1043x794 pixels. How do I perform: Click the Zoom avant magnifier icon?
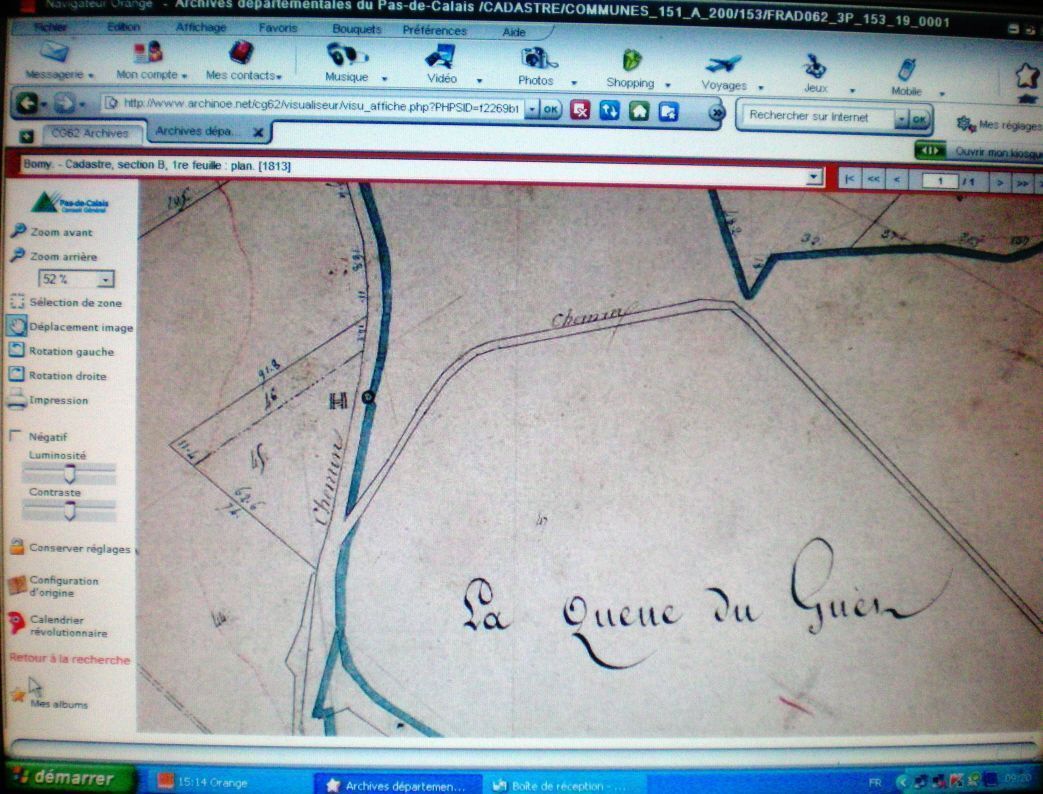click(17, 231)
